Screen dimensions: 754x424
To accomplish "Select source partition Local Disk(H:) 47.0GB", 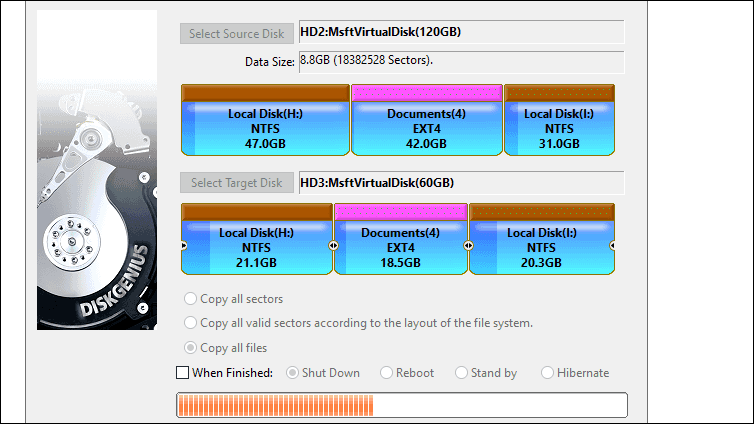I will click(x=265, y=120).
